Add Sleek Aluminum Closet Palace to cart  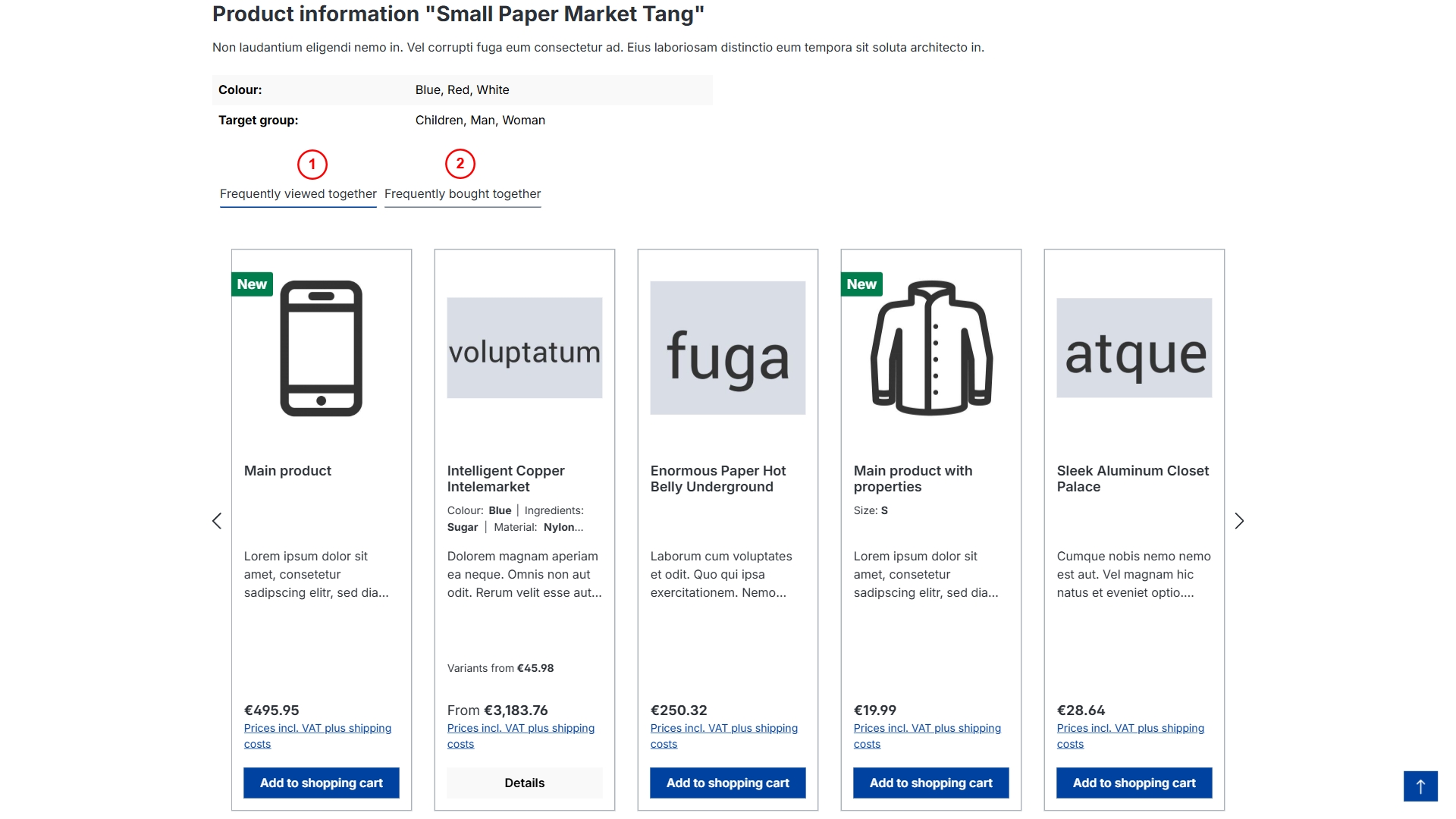(1134, 783)
